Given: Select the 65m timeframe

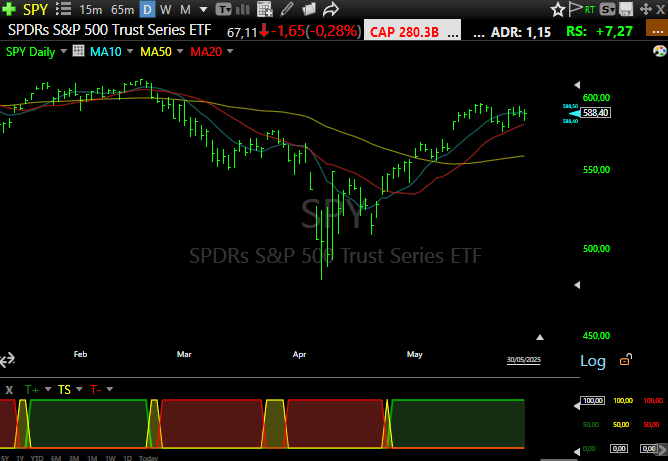Looking at the screenshot, I should point(122,9).
